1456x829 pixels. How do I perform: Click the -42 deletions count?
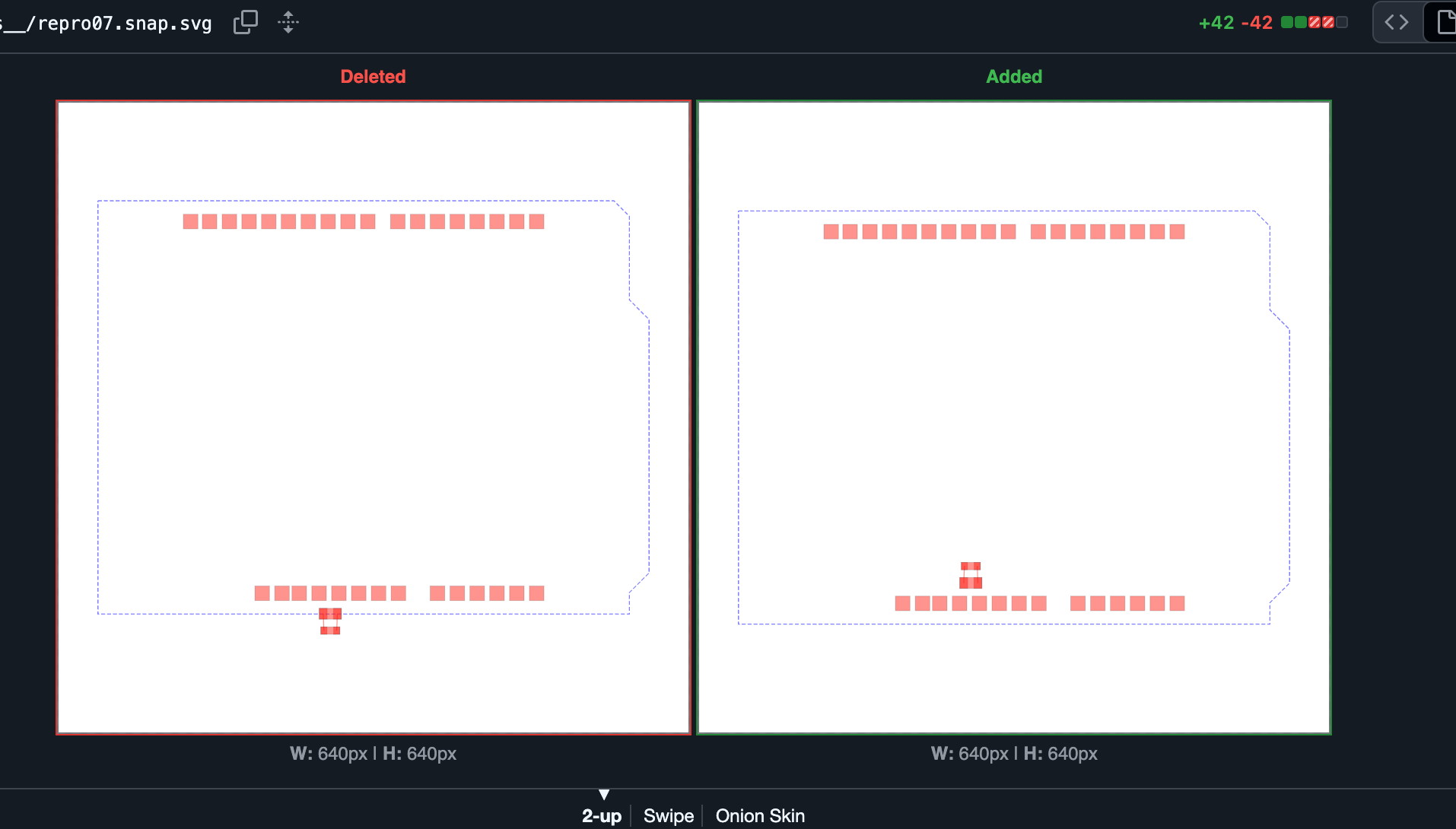[1257, 23]
